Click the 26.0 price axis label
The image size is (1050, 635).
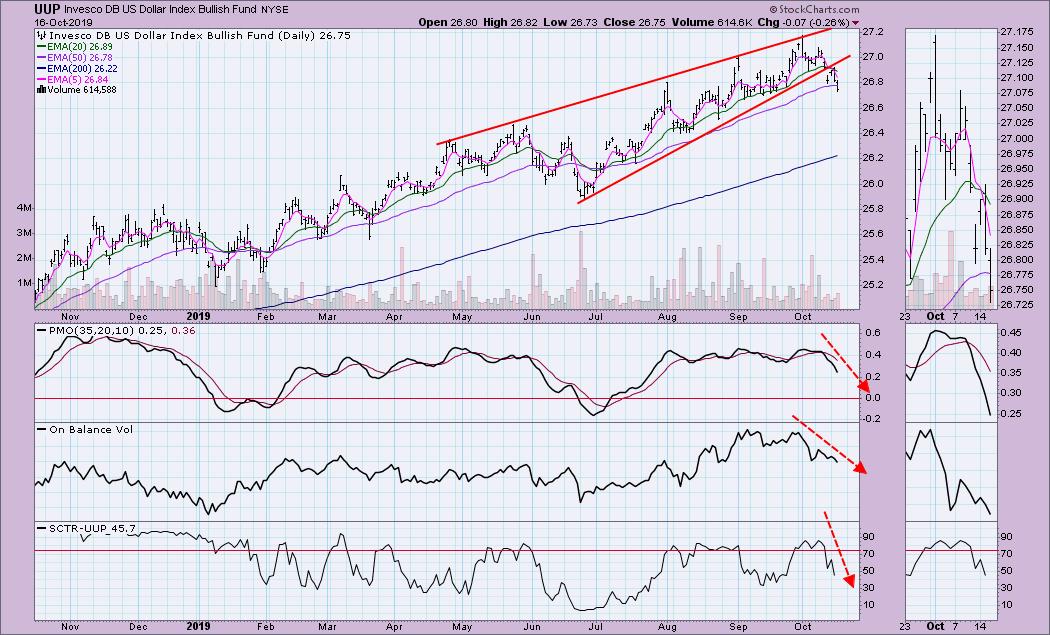[872, 184]
